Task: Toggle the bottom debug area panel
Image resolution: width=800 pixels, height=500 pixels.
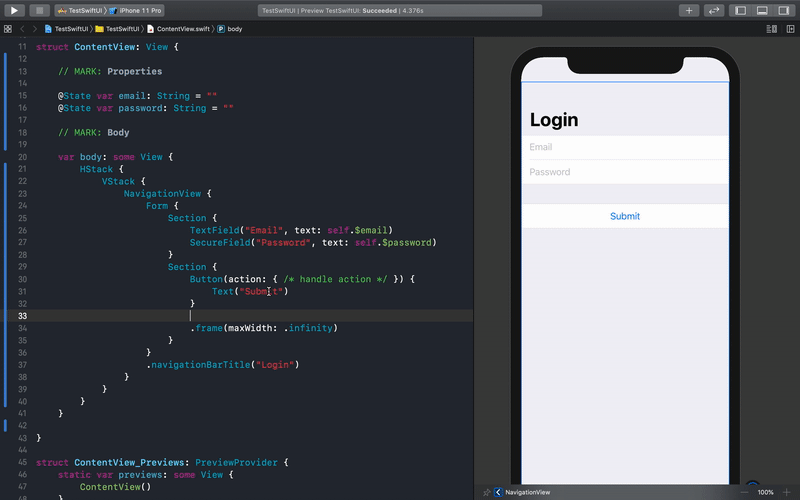Action: coord(762,10)
